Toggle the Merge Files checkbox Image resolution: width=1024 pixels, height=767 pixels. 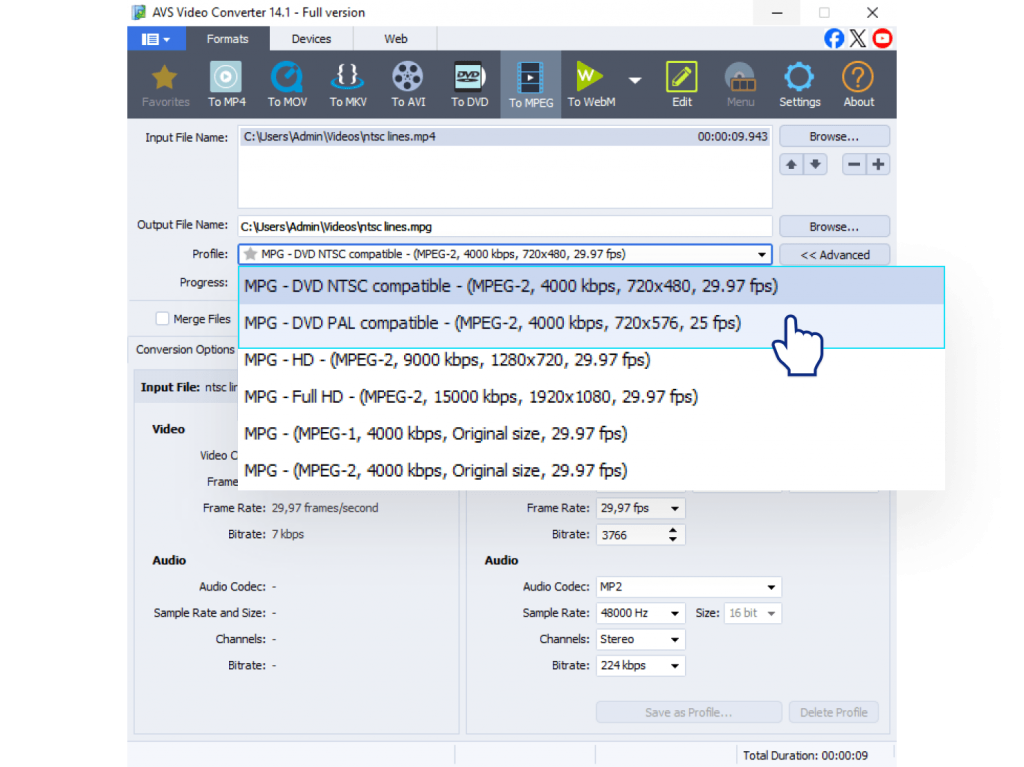[x=163, y=319]
